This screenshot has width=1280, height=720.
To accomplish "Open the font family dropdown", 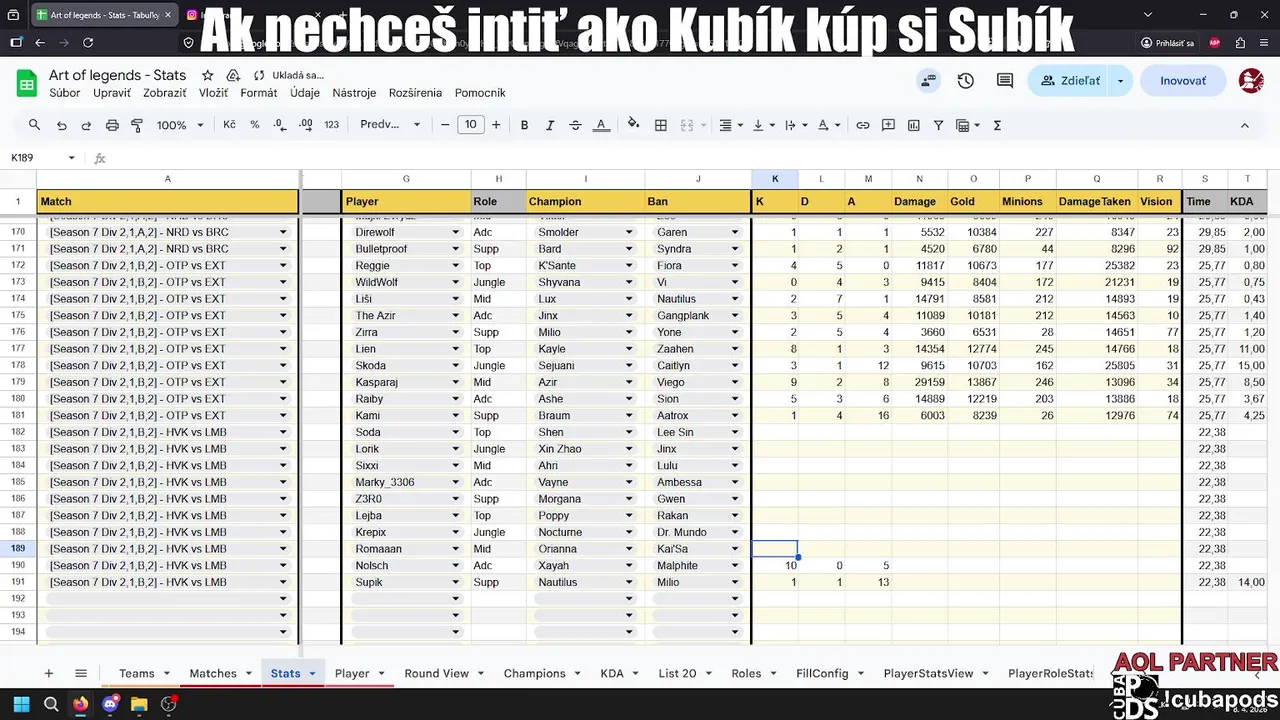I will [x=391, y=125].
